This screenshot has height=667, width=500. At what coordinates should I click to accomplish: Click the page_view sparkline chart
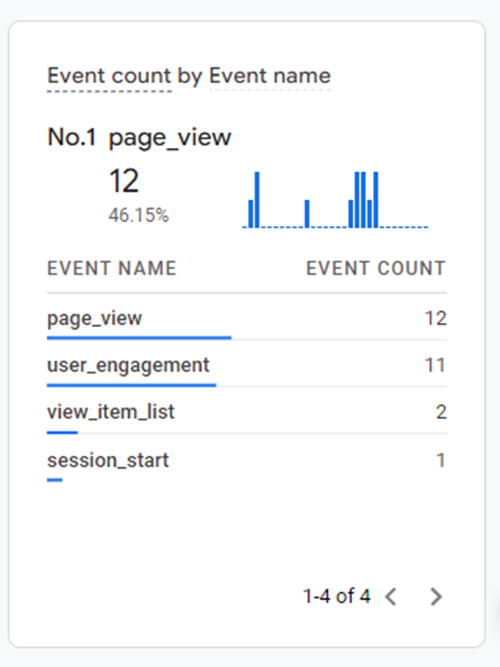tap(335, 200)
